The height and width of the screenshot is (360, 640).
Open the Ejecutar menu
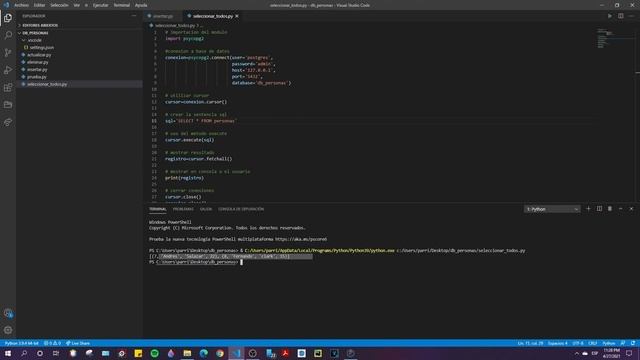click(x=100, y=5)
